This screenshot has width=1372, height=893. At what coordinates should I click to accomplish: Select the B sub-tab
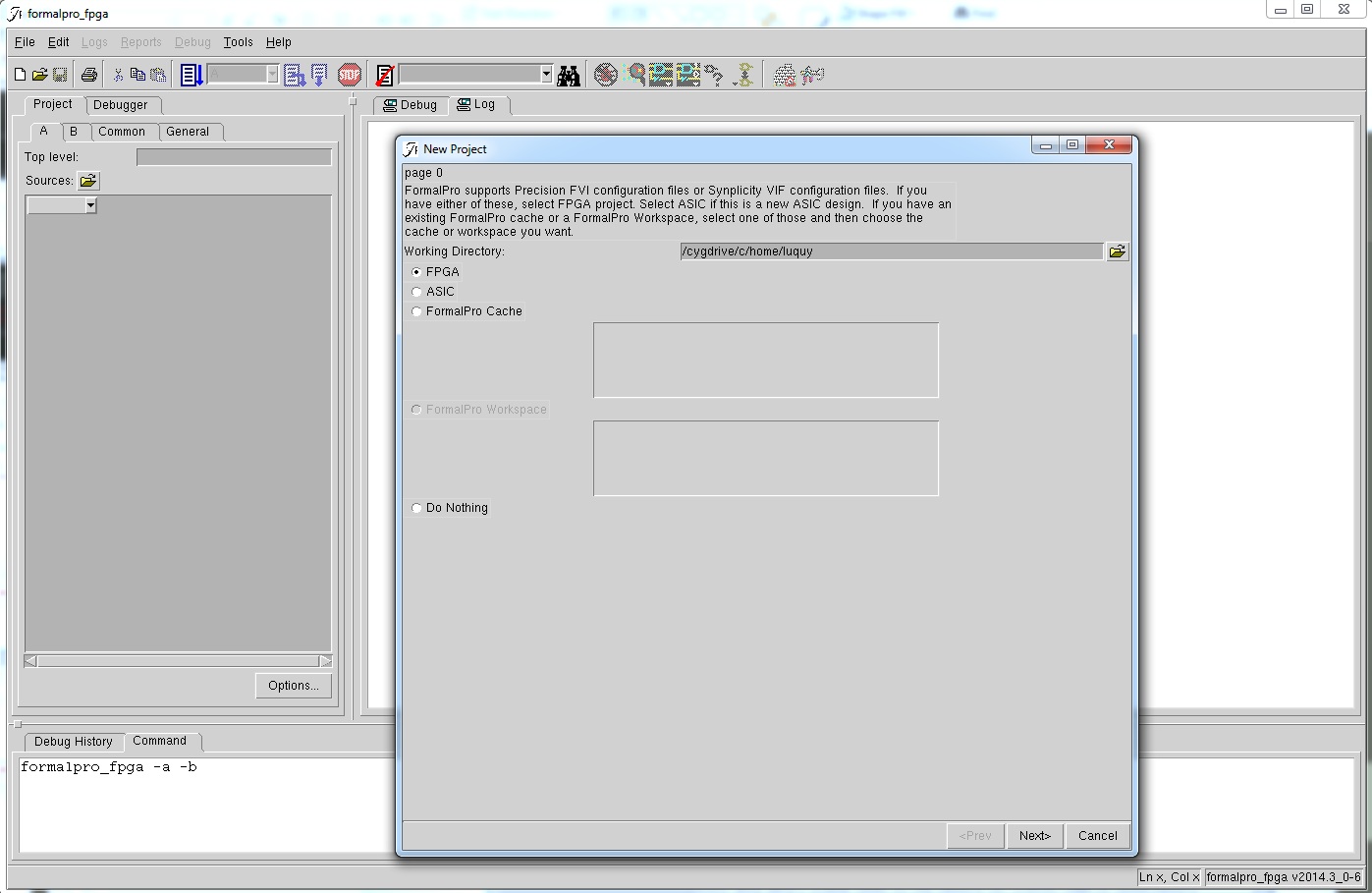tap(74, 132)
